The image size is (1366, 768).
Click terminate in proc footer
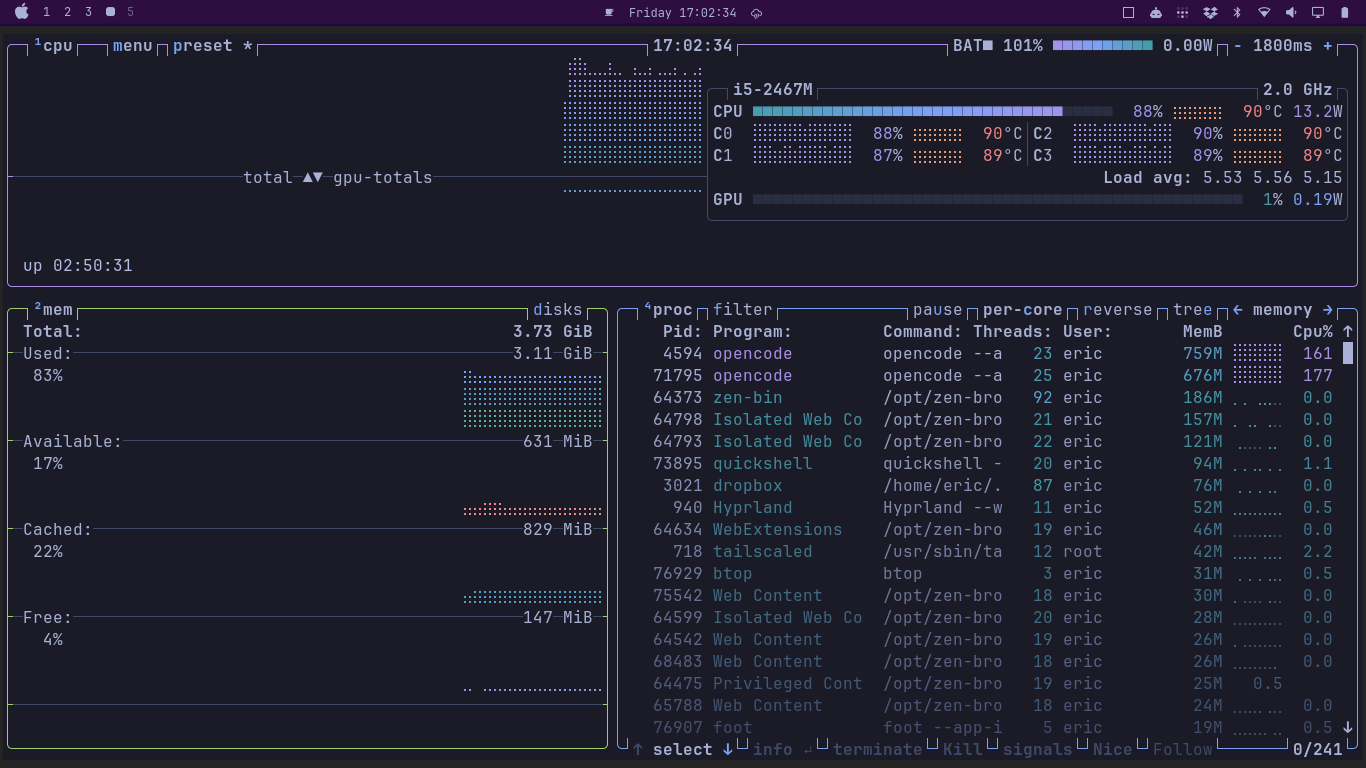coord(878,750)
